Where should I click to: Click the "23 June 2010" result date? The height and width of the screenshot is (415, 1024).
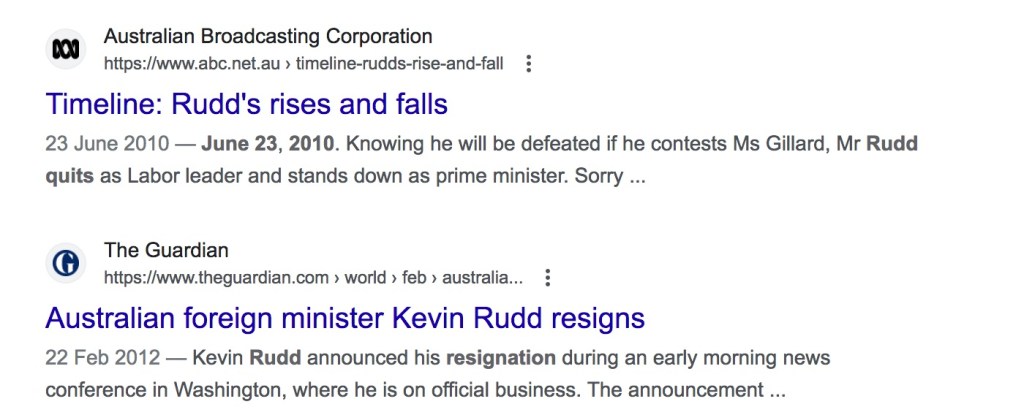click(103, 144)
